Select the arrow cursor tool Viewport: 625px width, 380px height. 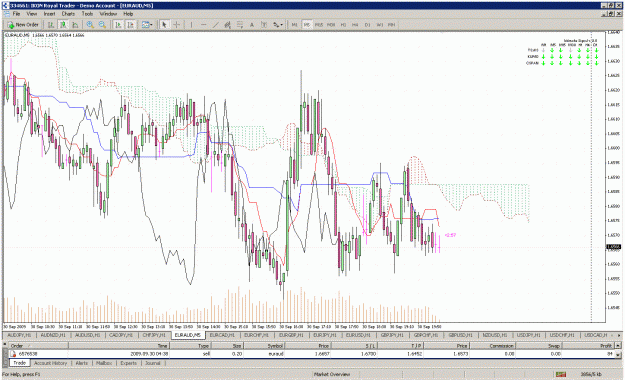click(x=164, y=25)
